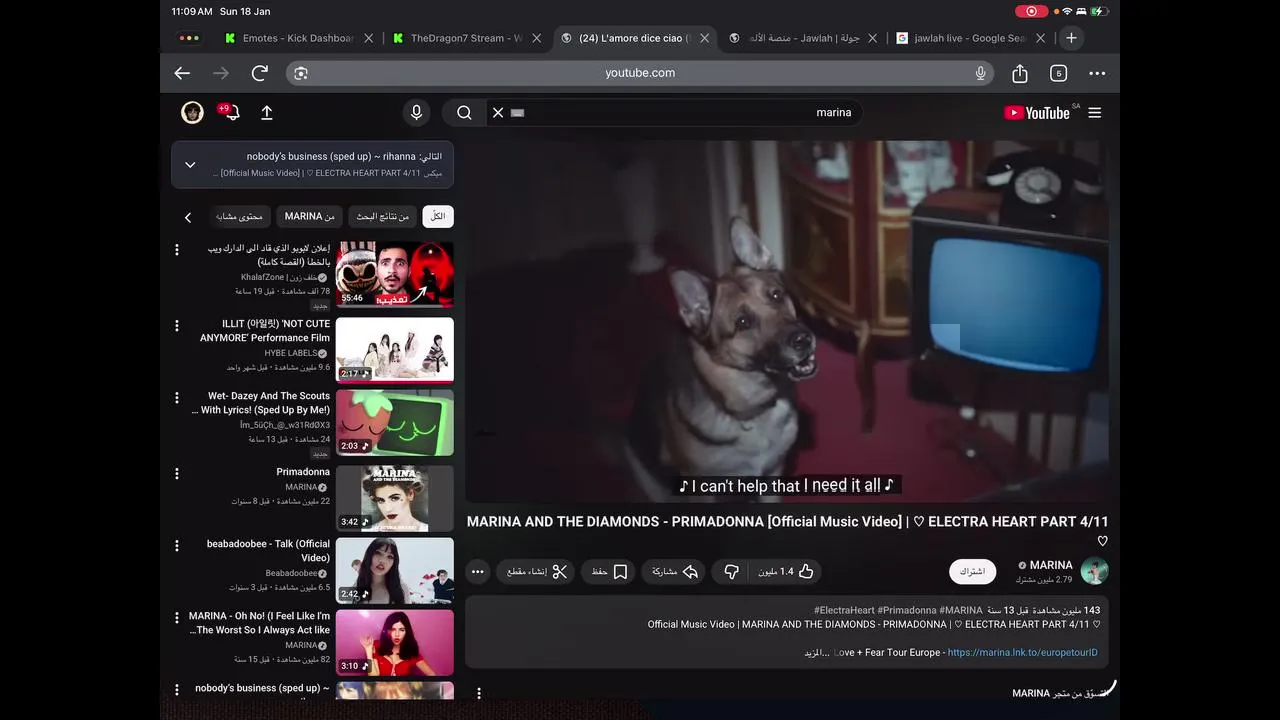Go to the YouTube home logo
The width and height of the screenshot is (1280, 720).
coord(1038,113)
